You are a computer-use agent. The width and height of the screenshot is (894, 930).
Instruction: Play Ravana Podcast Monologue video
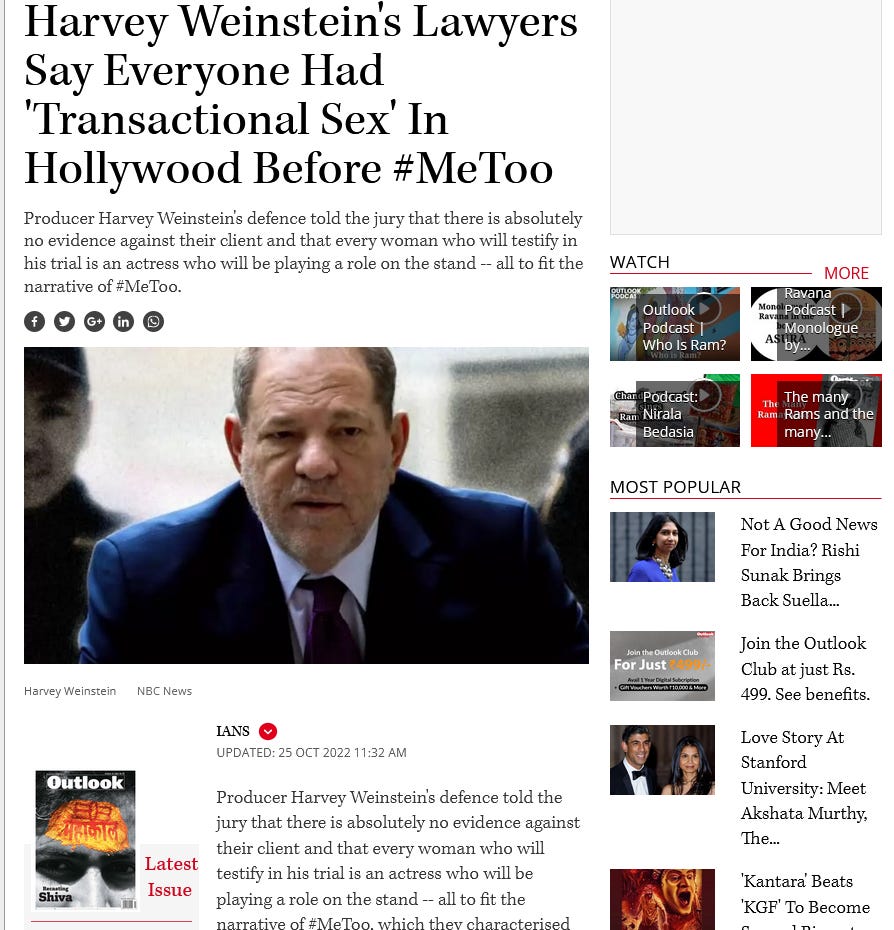(816, 324)
